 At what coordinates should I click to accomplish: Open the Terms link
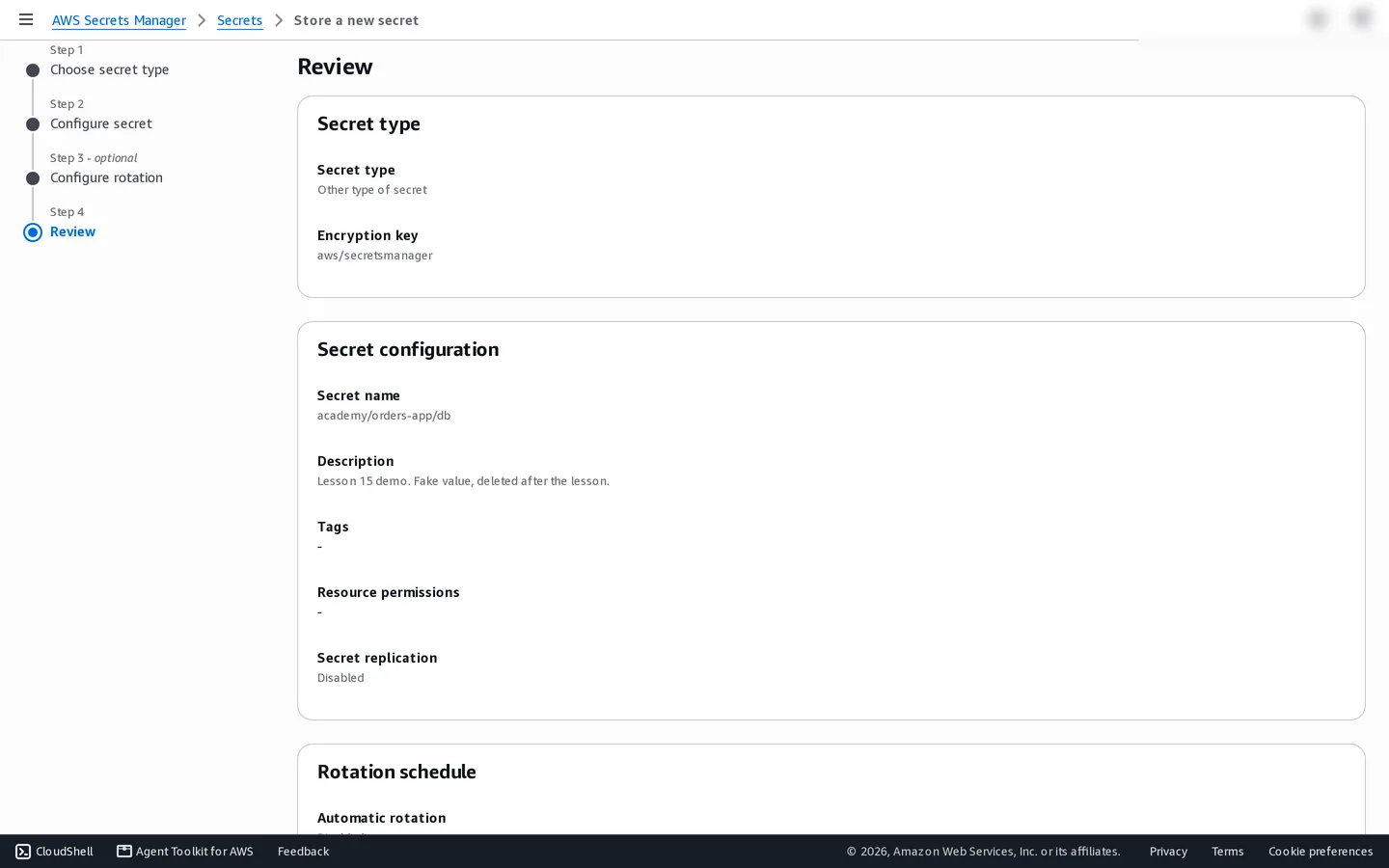1227,852
